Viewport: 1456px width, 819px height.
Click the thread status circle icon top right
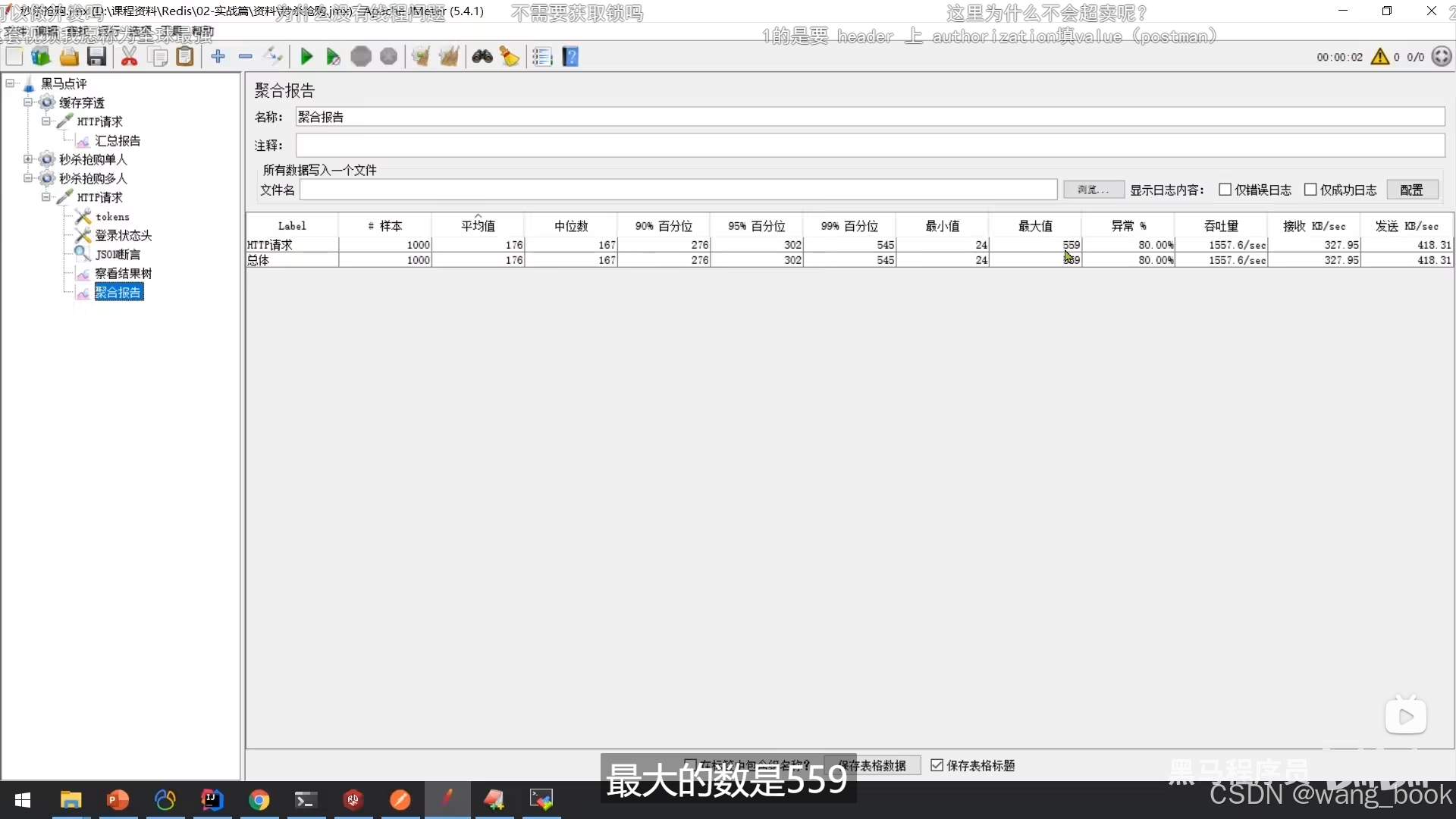coord(1442,57)
